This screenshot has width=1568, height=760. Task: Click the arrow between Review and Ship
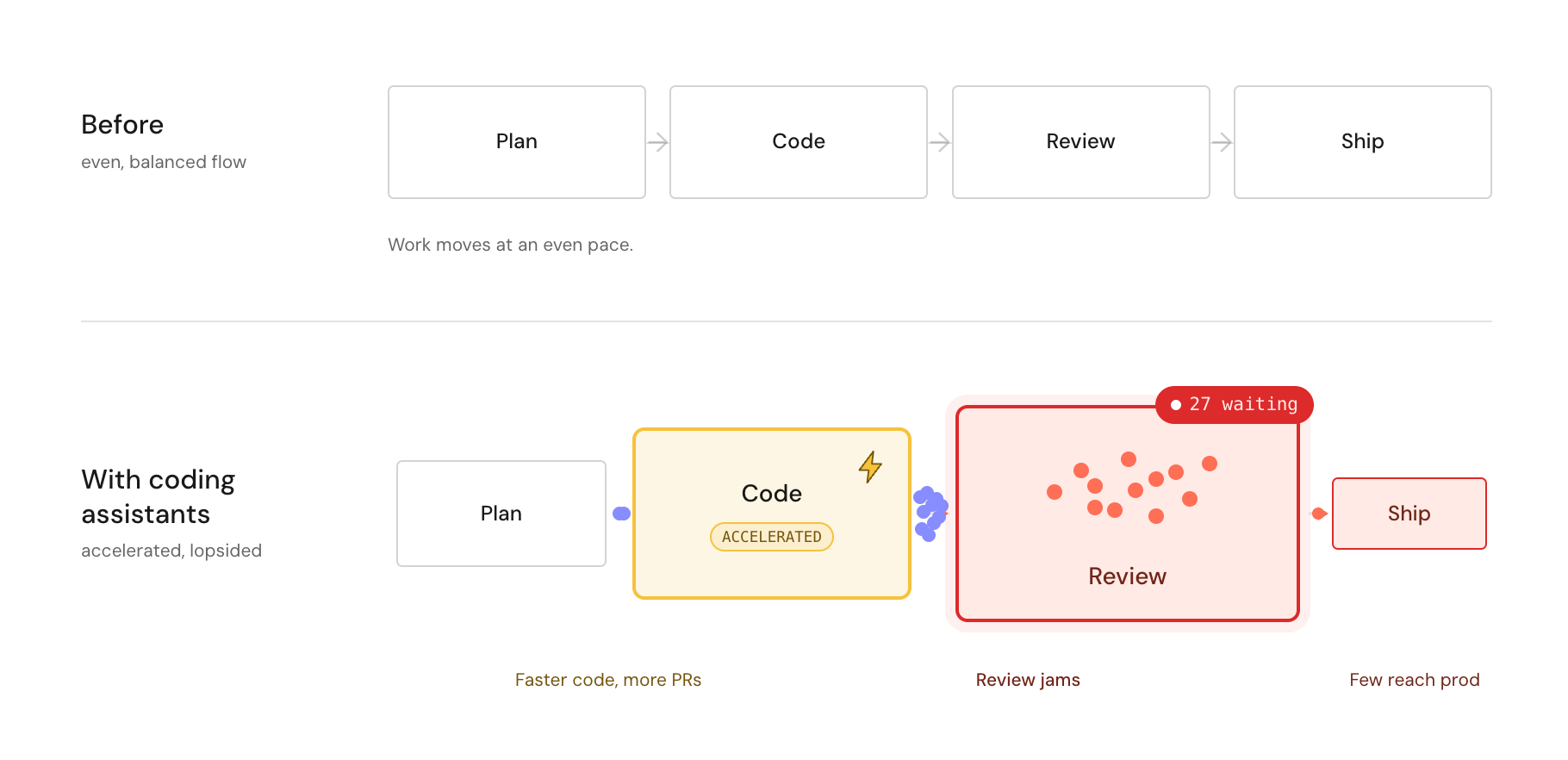click(1222, 142)
